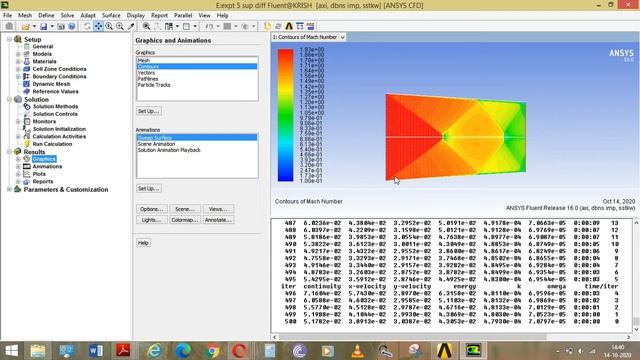This screenshot has height=360, width=640.
Task: Open Opera browser from the taskbar
Action: click(239, 351)
